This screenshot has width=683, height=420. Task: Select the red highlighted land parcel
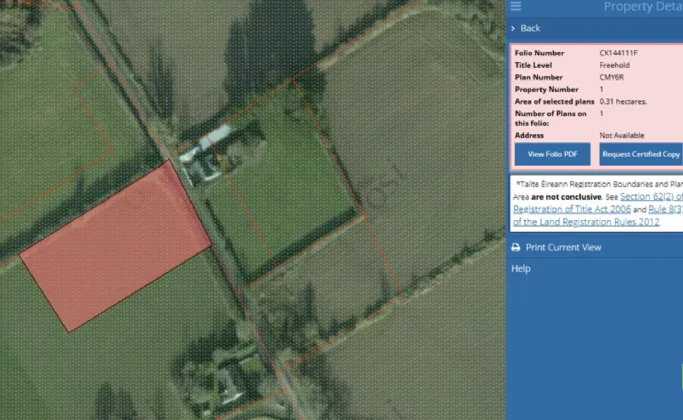click(115, 246)
